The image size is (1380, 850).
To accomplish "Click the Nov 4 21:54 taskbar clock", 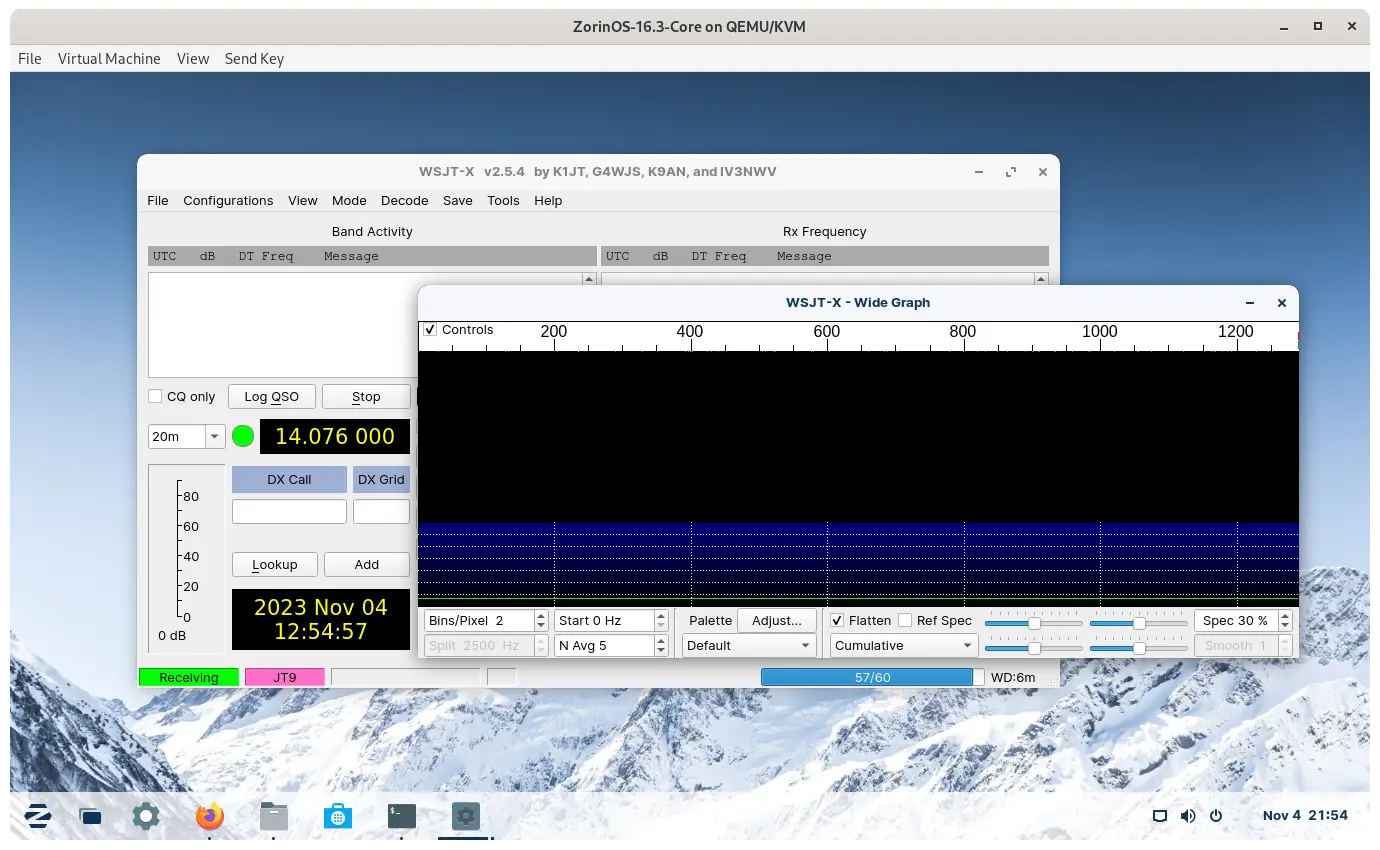I will tap(1305, 816).
